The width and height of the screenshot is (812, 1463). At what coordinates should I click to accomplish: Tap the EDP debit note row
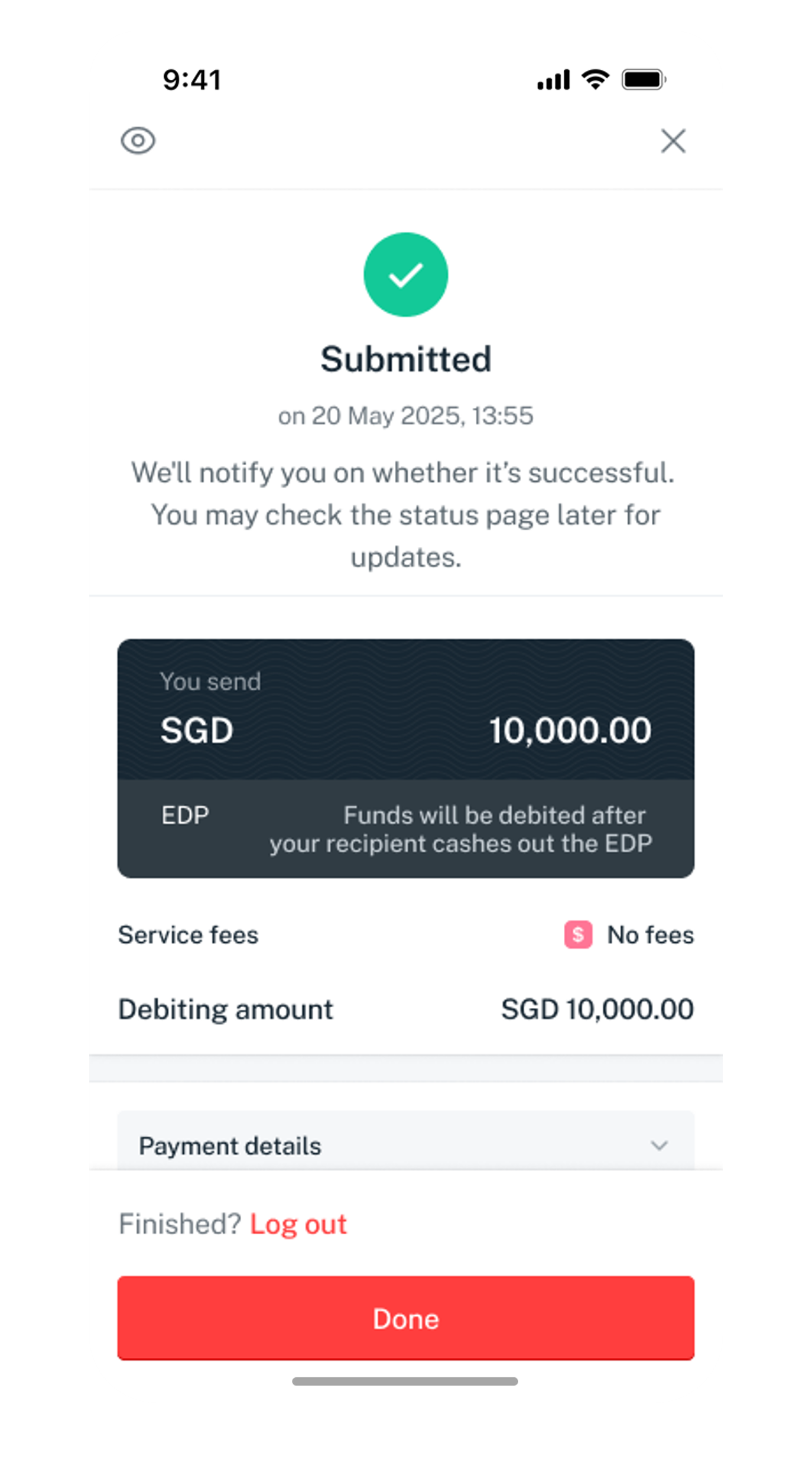tap(405, 829)
